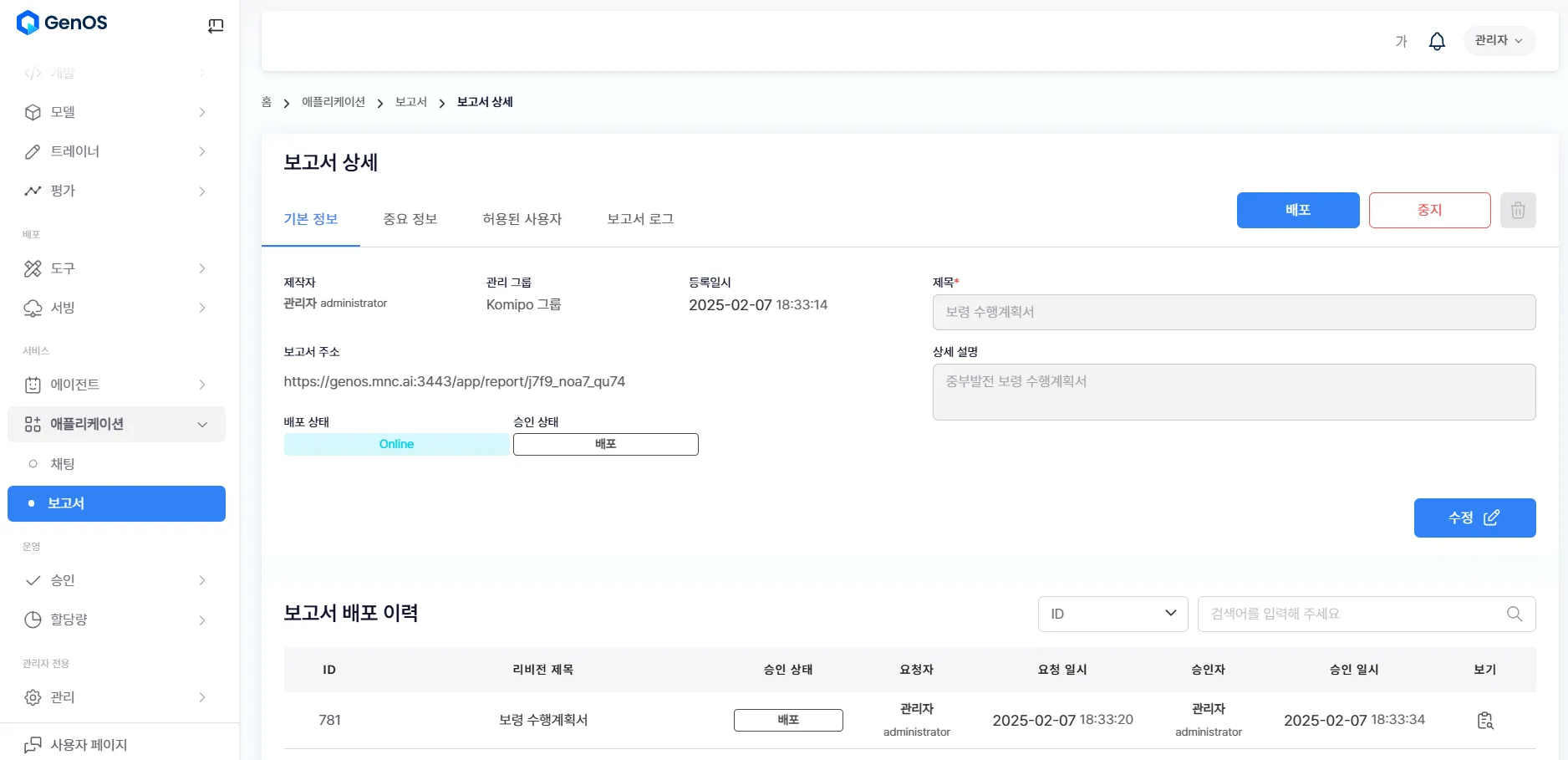Collapse the sidebar with the toggle icon
The width and height of the screenshot is (1568, 760).
click(x=216, y=26)
